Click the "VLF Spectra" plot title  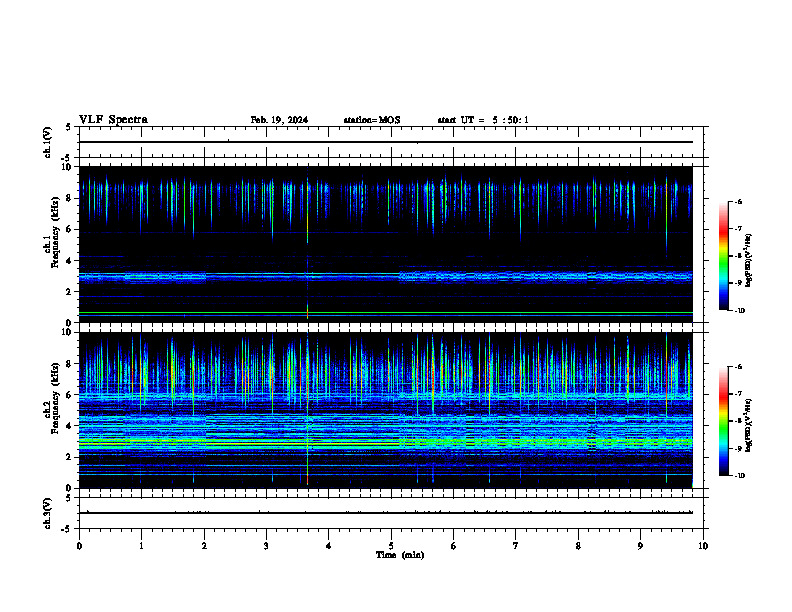pyautogui.click(x=113, y=120)
